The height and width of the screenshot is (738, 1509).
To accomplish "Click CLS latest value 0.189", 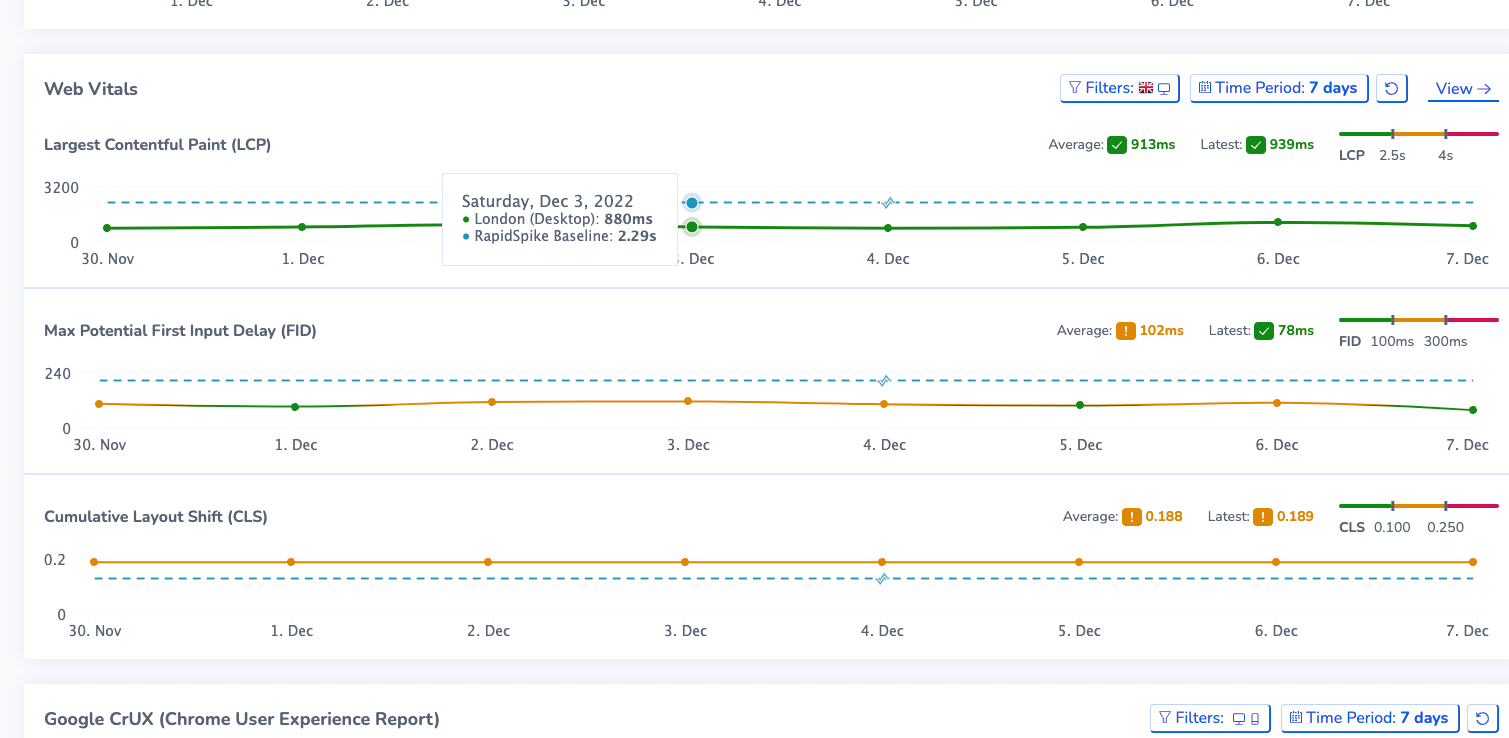I will [1296, 517].
